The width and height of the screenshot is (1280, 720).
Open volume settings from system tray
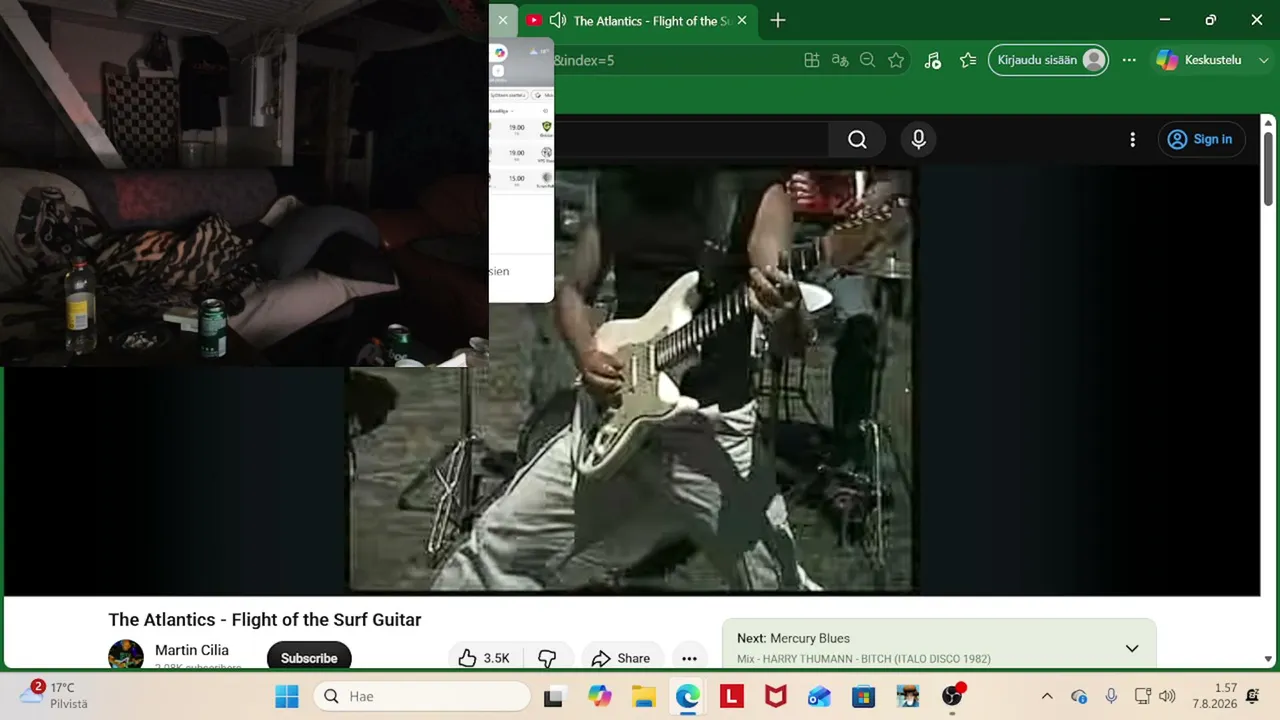coord(1167,696)
